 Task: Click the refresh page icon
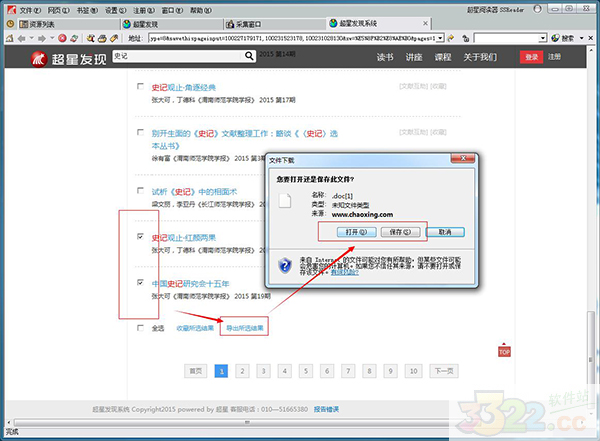click(x=74, y=38)
